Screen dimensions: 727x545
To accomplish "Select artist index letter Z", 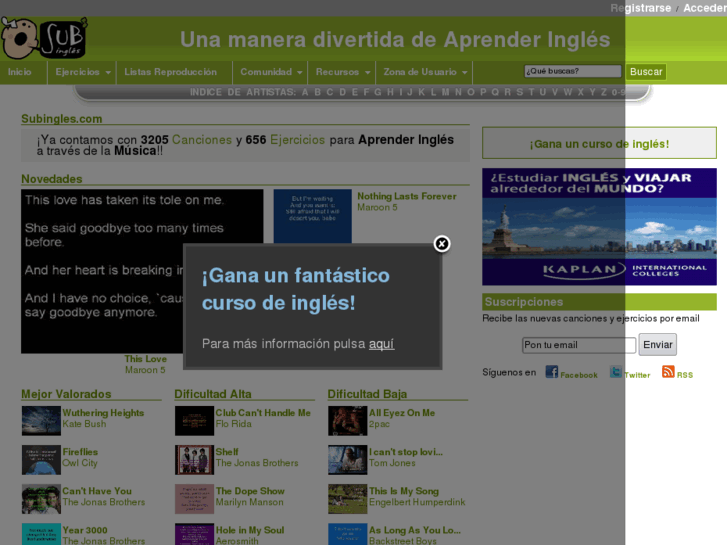I will pos(603,92).
